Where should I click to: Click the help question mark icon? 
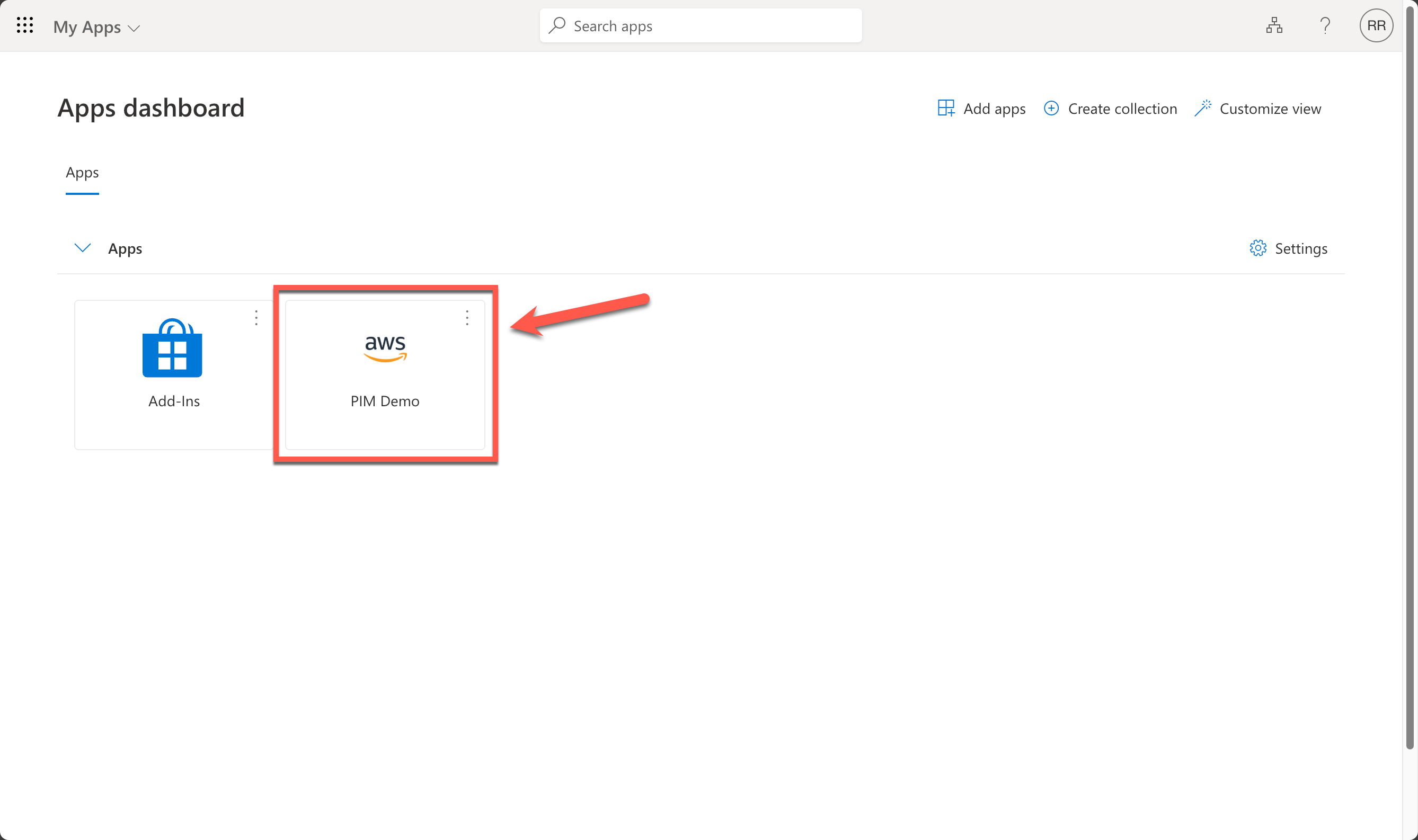tap(1325, 25)
